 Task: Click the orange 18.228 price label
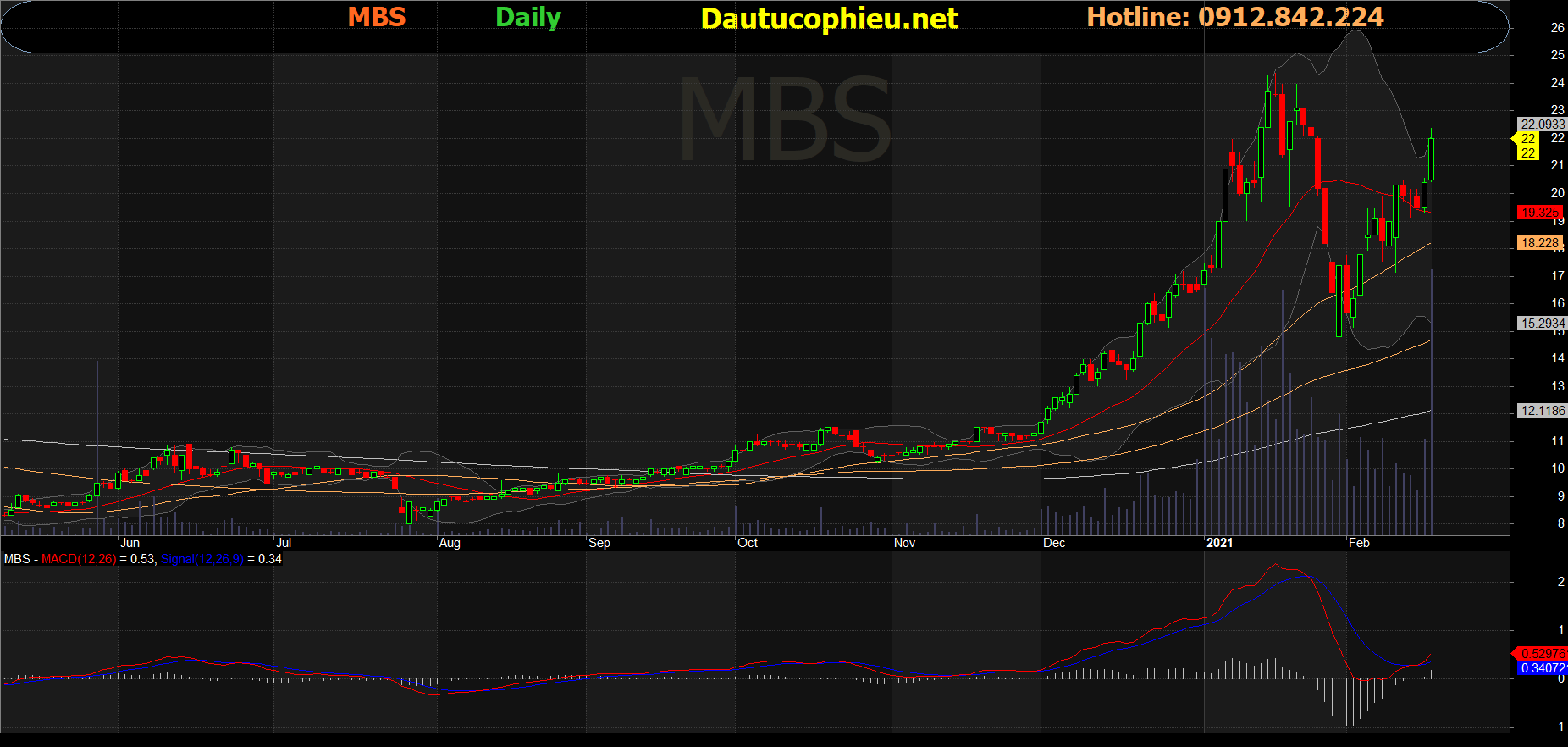point(1539,243)
